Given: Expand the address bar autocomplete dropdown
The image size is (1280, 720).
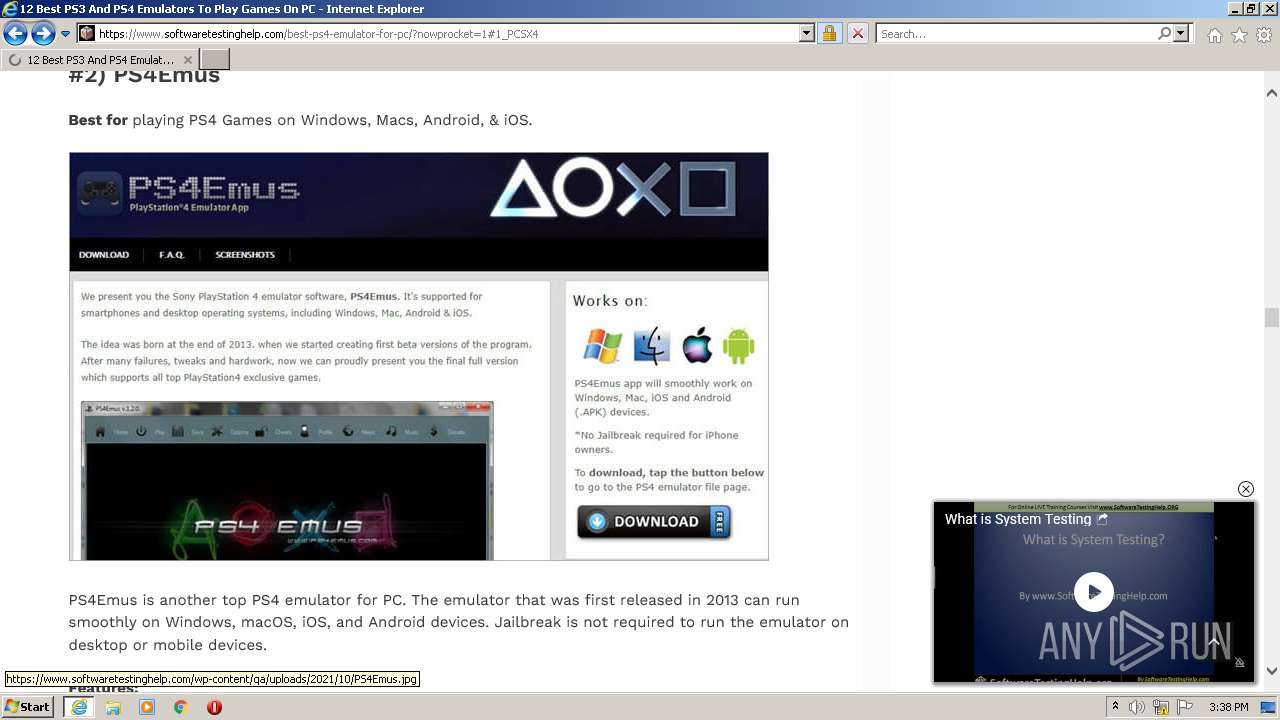Looking at the screenshot, I should (807, 33).
